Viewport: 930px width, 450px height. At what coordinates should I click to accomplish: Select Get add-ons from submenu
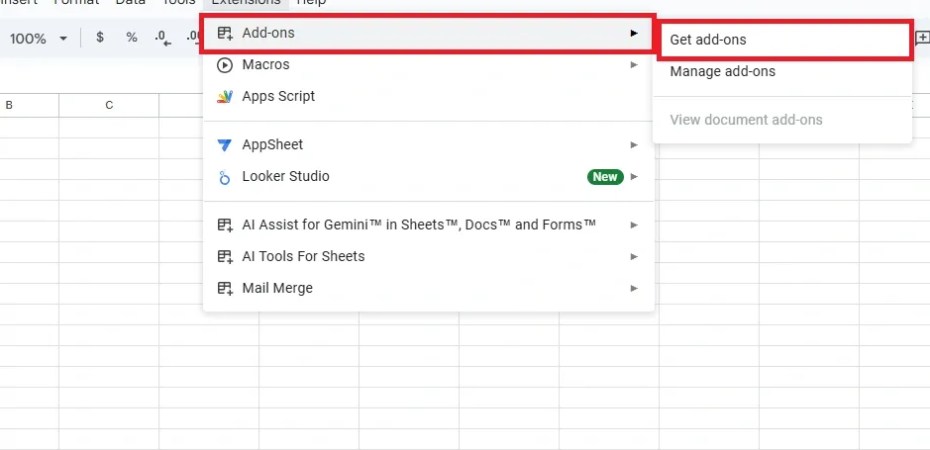coord(708,40)
